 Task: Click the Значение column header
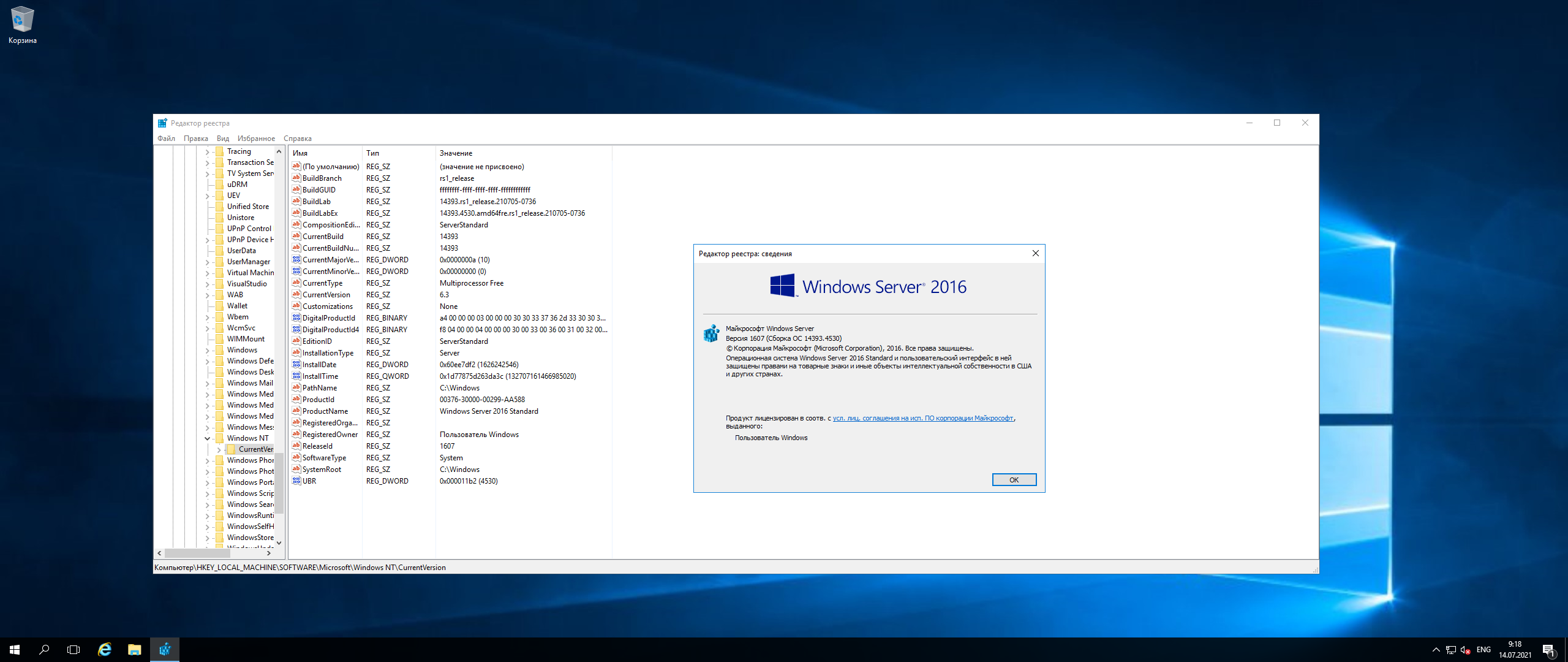point(524,153)
